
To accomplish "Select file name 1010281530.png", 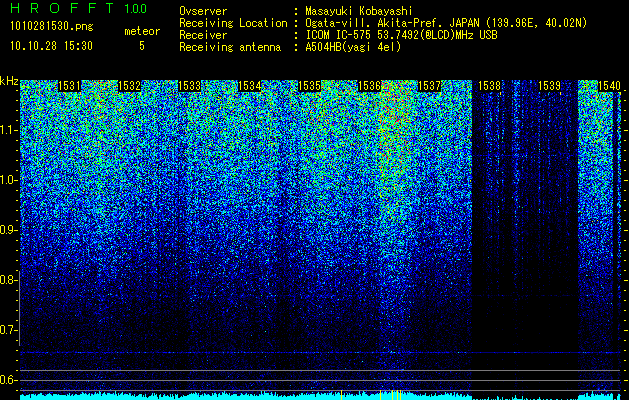I will [52, 27].
